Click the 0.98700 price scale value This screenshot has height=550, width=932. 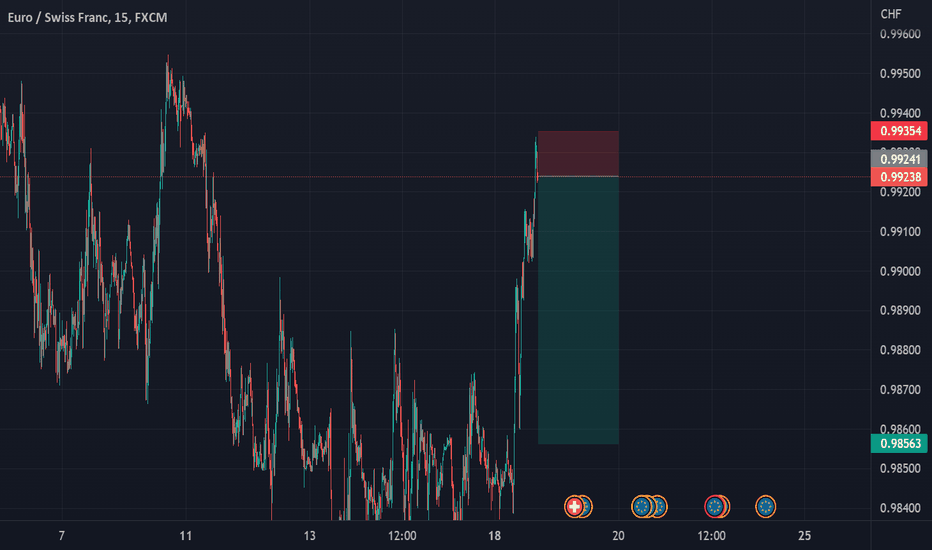900,389
